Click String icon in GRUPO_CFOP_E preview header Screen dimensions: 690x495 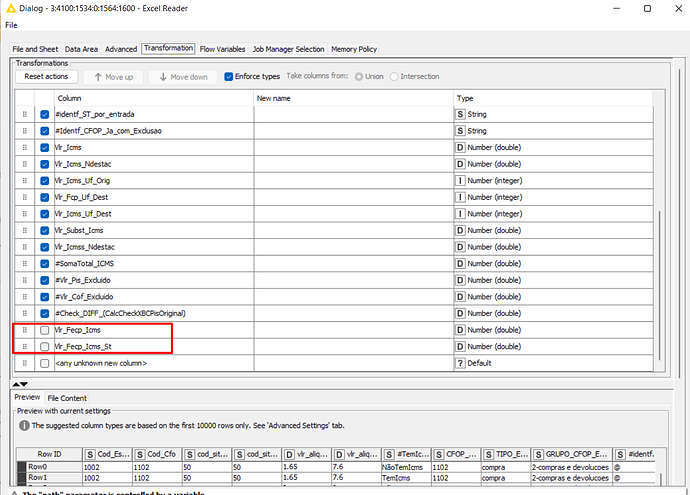[539, 455]
